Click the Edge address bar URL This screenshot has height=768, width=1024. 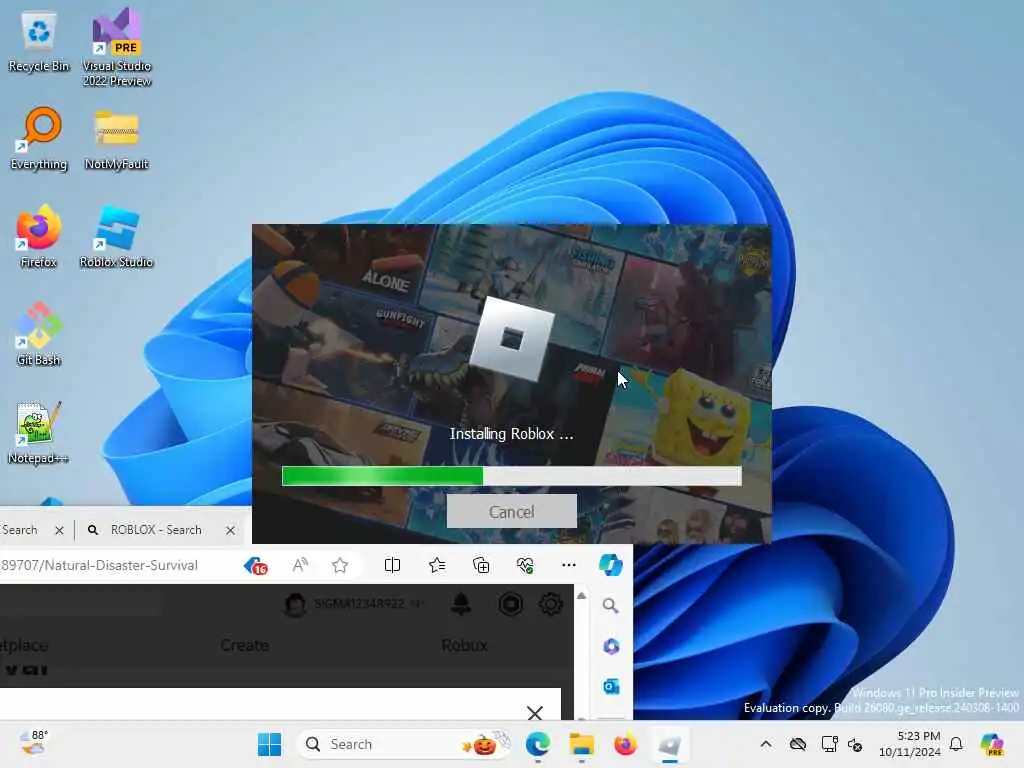tap(99, 565)
